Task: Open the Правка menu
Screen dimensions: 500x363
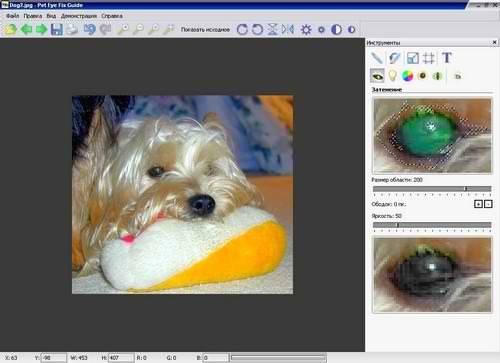Action: pyautogui.click(x=33, y=16)
